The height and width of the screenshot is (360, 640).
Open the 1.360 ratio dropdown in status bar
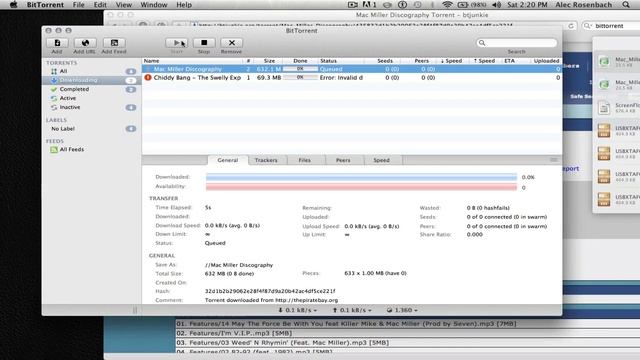pos(402,310)
